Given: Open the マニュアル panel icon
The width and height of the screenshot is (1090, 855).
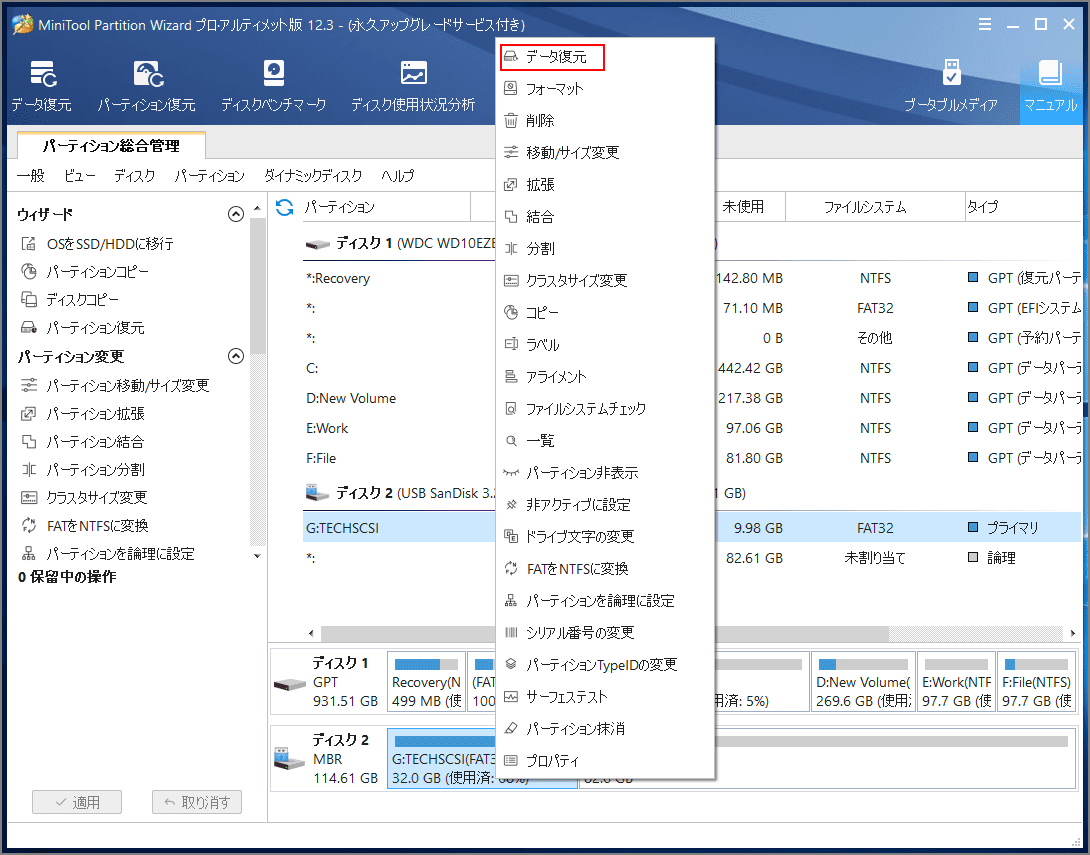Looking at the screenshot, I should tap(1050, 84).
